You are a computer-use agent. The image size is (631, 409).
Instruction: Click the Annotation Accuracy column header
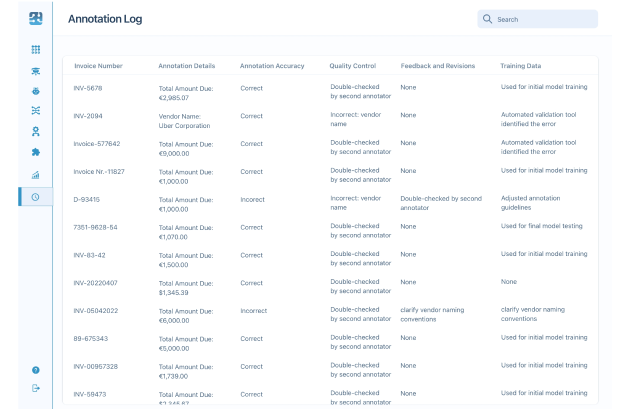click(x=272, y=66)
